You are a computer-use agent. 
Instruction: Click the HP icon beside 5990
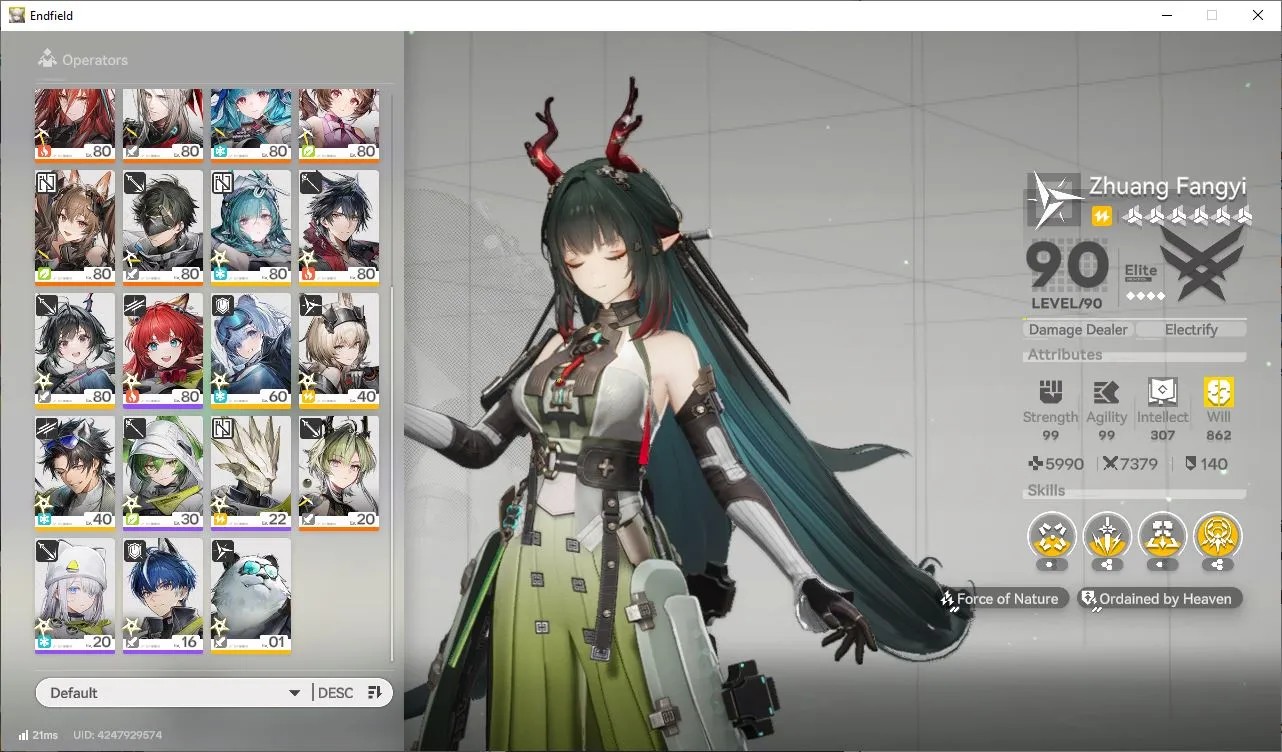(x=1035, y=464)
